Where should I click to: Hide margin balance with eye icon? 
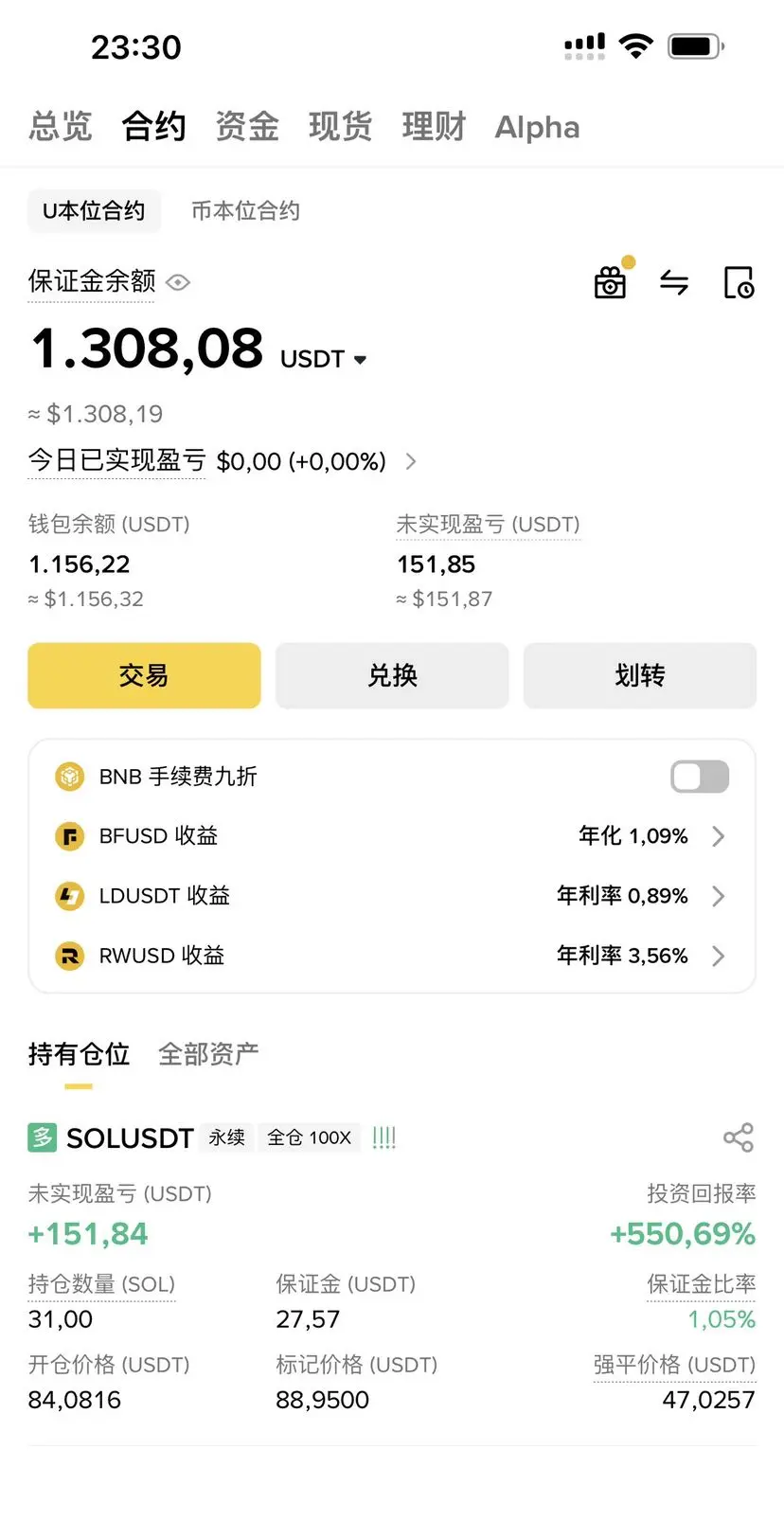(x=178, y=282)
